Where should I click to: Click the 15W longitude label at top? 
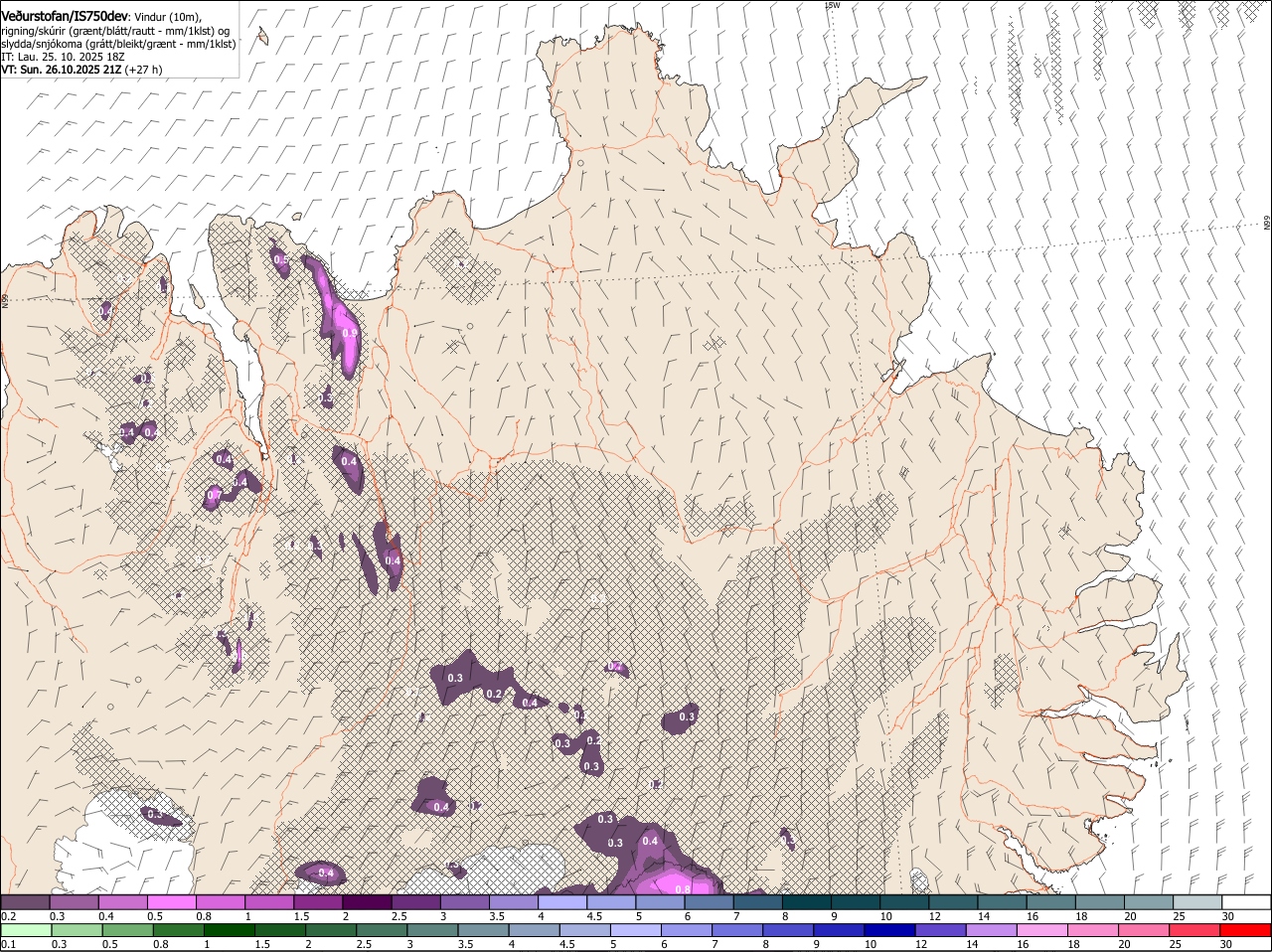click(833, 5)
